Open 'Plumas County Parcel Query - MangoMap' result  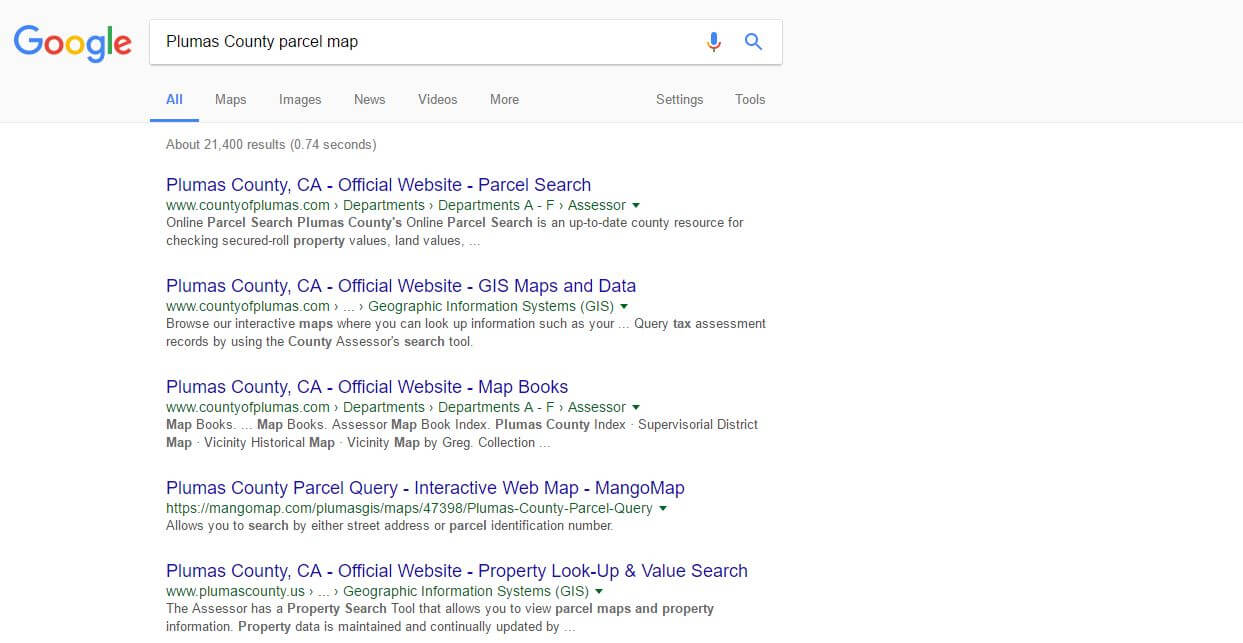[x=425, y=488]
